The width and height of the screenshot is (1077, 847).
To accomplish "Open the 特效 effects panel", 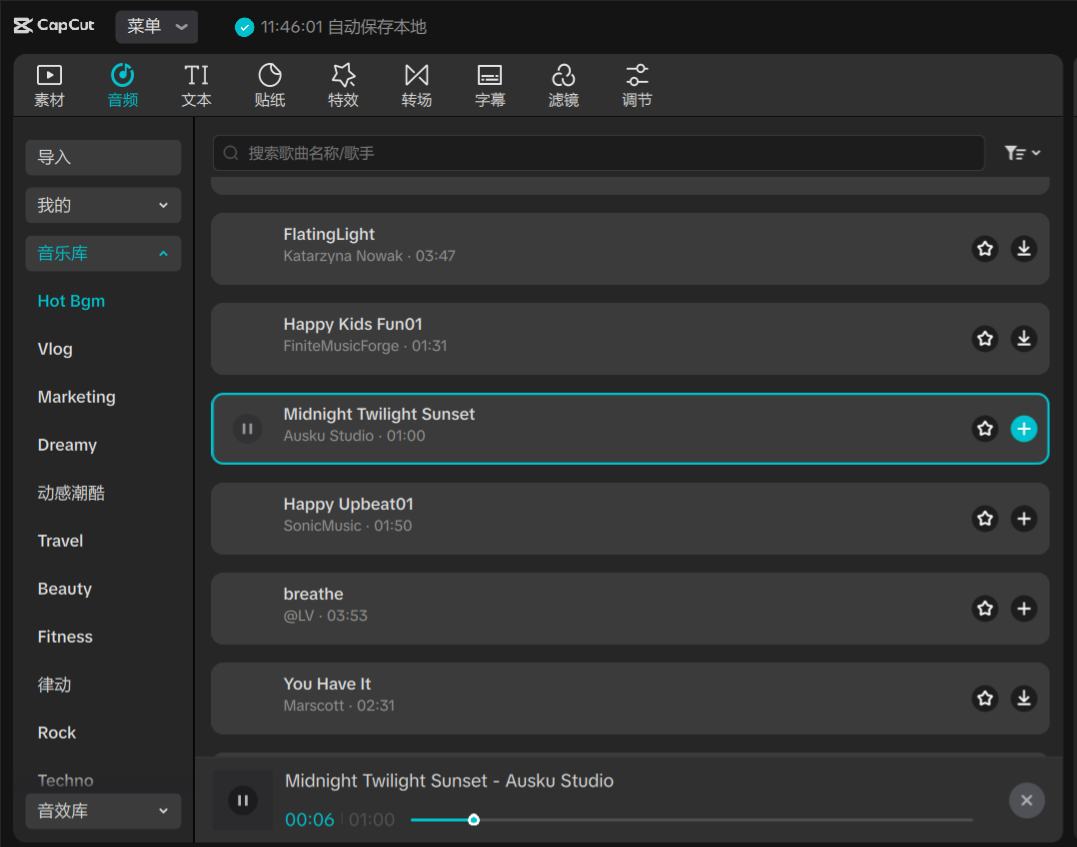I will coord(343,85).
